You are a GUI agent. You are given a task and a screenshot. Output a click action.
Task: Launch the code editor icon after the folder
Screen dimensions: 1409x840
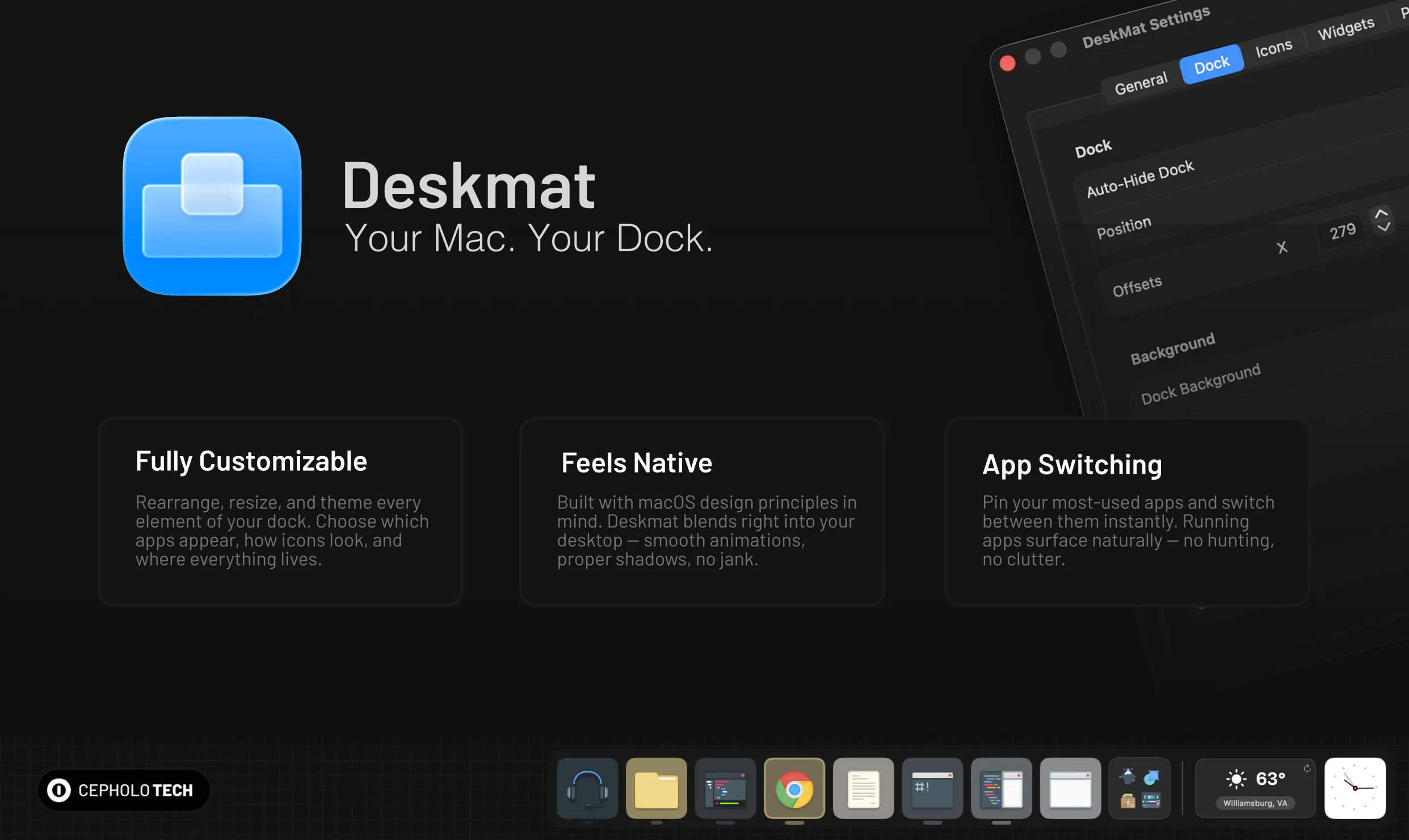point(725,788)
